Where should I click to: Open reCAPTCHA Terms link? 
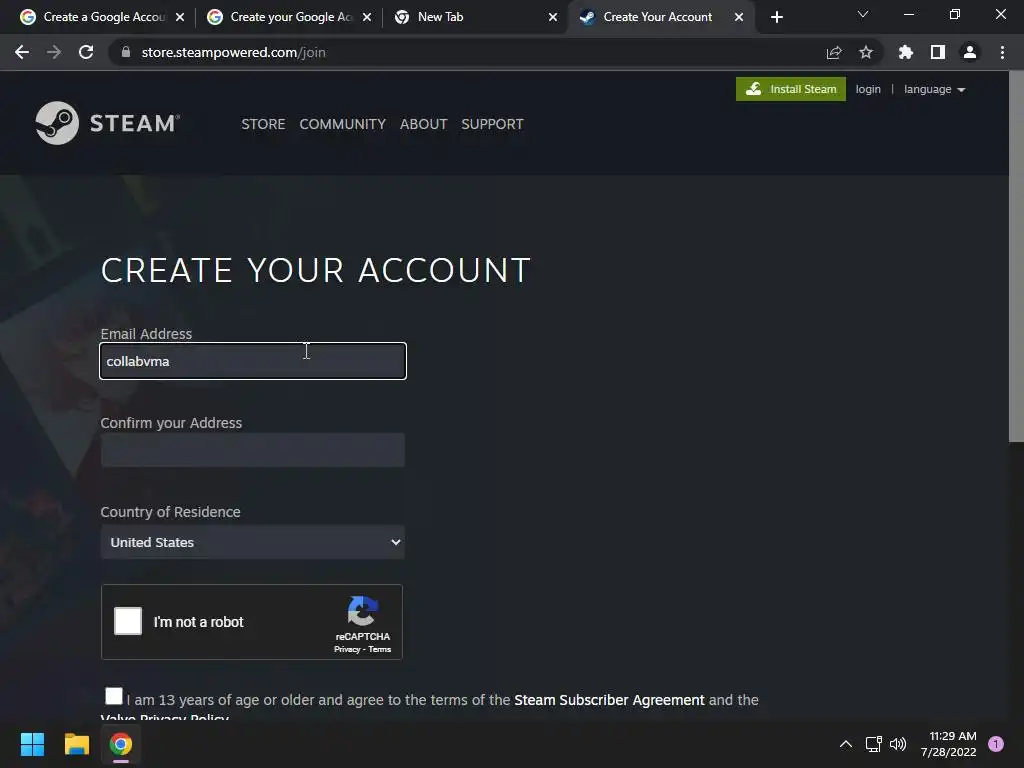[379, 649]
